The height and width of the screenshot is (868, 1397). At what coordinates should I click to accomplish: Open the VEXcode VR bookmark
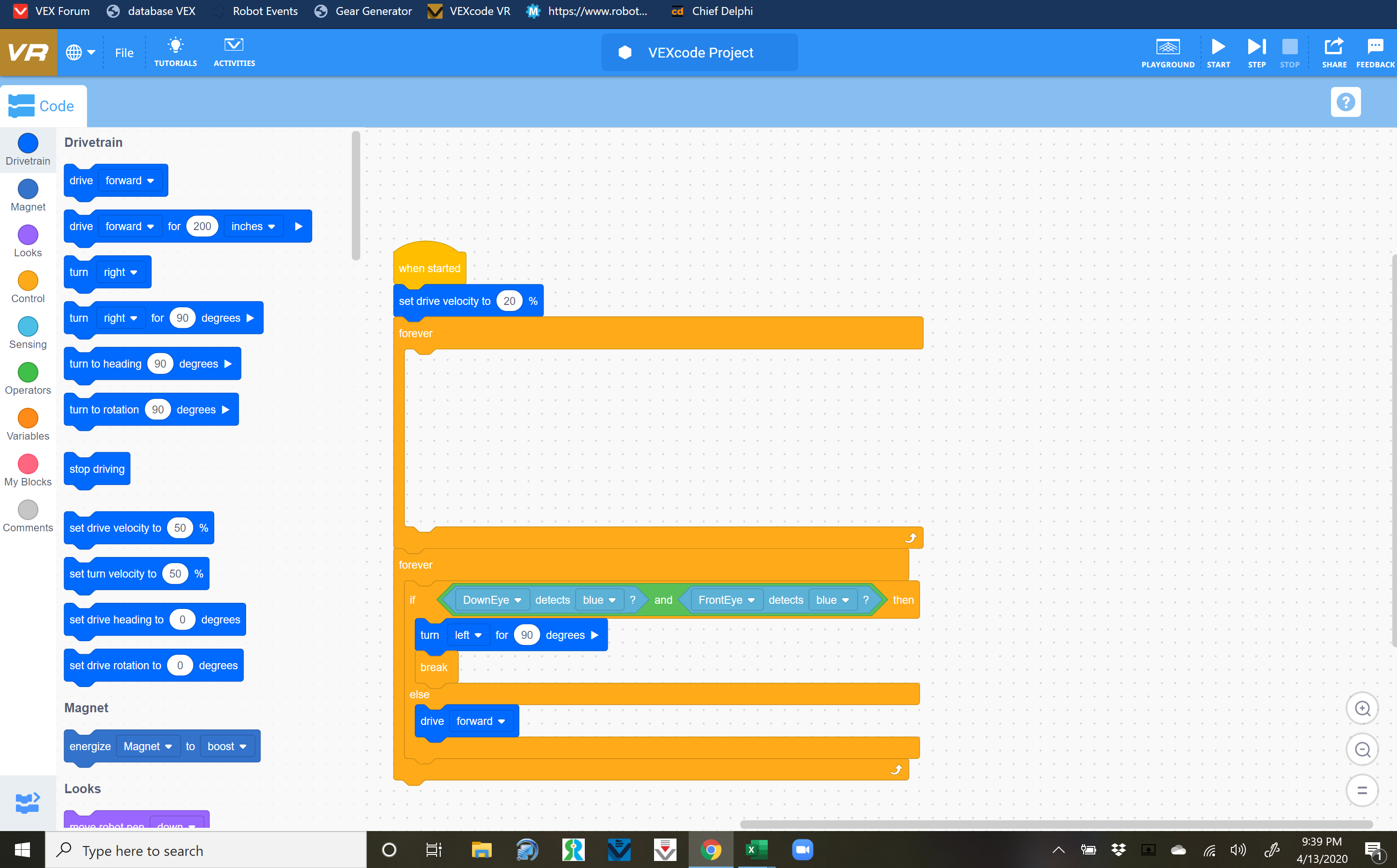[469, 11]
